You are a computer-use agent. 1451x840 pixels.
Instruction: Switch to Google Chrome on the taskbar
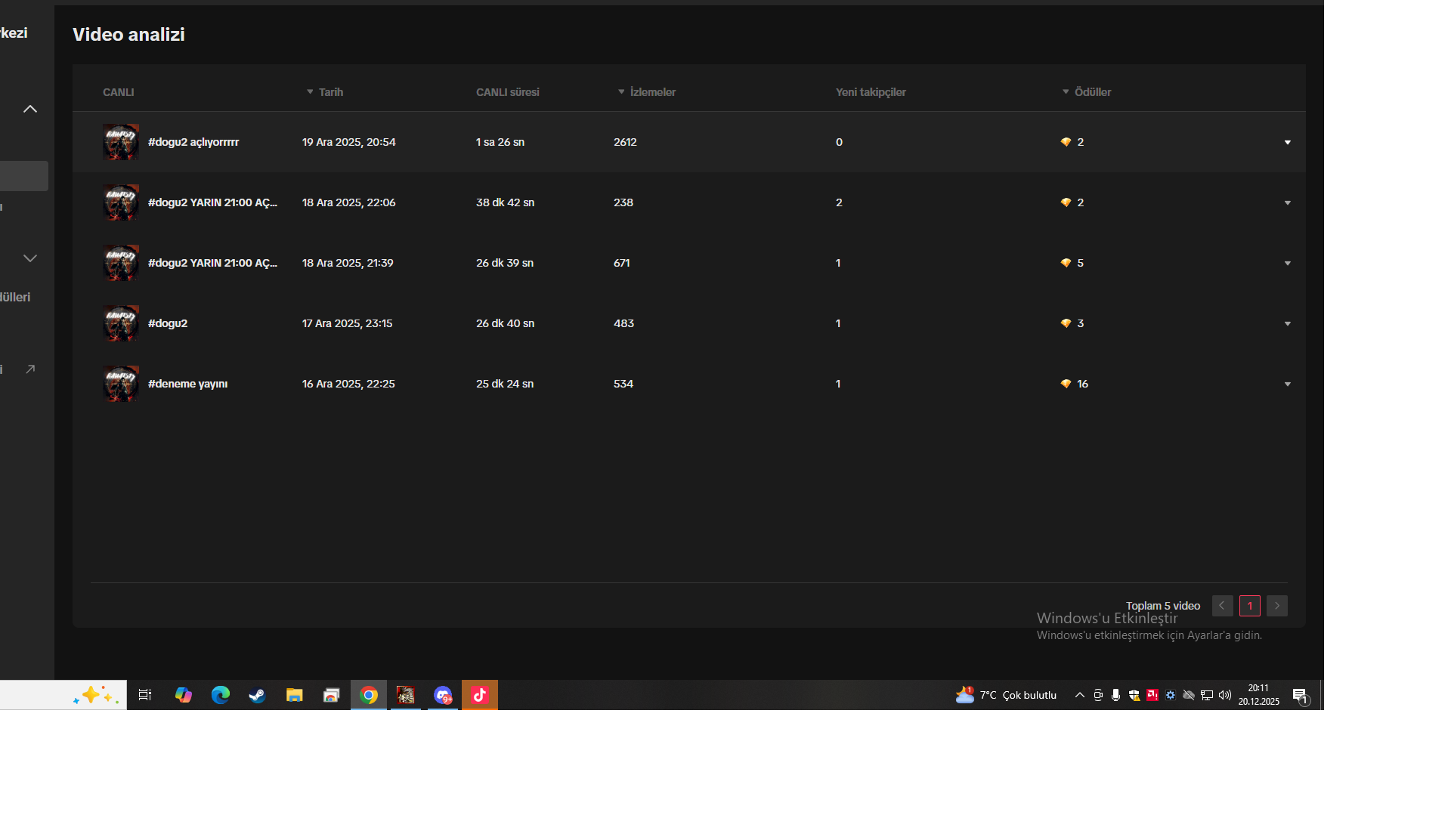(x=369, y=695)
